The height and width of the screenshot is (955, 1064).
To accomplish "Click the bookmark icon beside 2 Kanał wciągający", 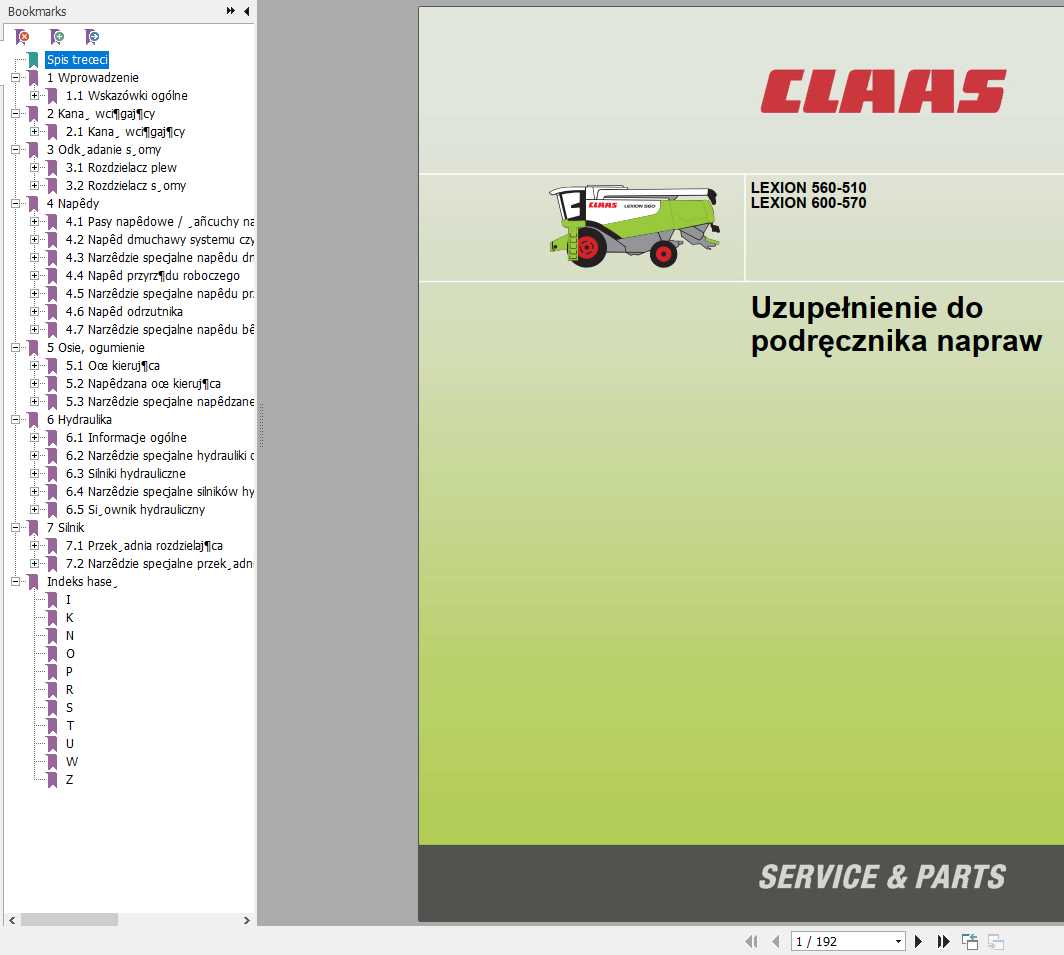I will 33,114.
